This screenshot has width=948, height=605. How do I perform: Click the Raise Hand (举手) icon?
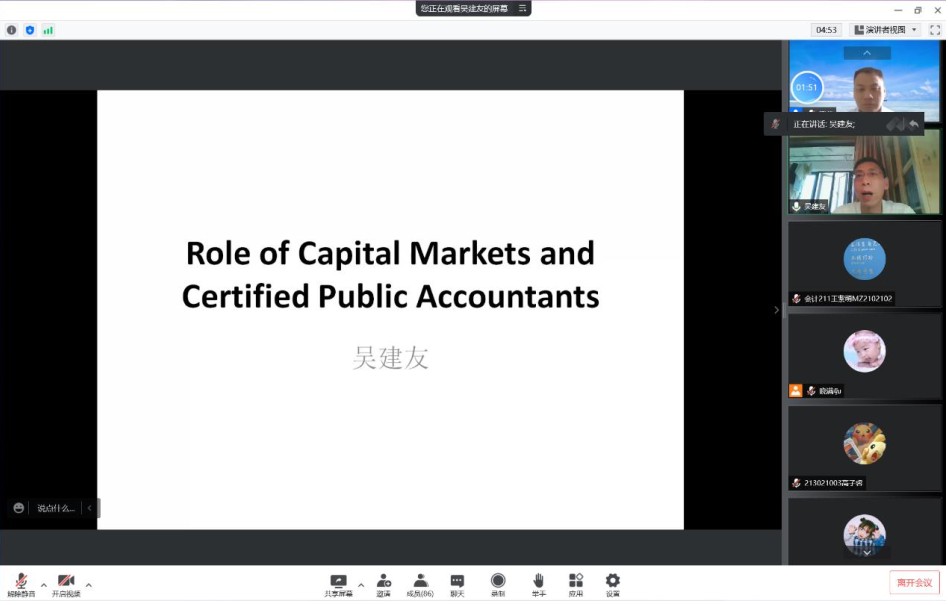[x=538, y=581]
